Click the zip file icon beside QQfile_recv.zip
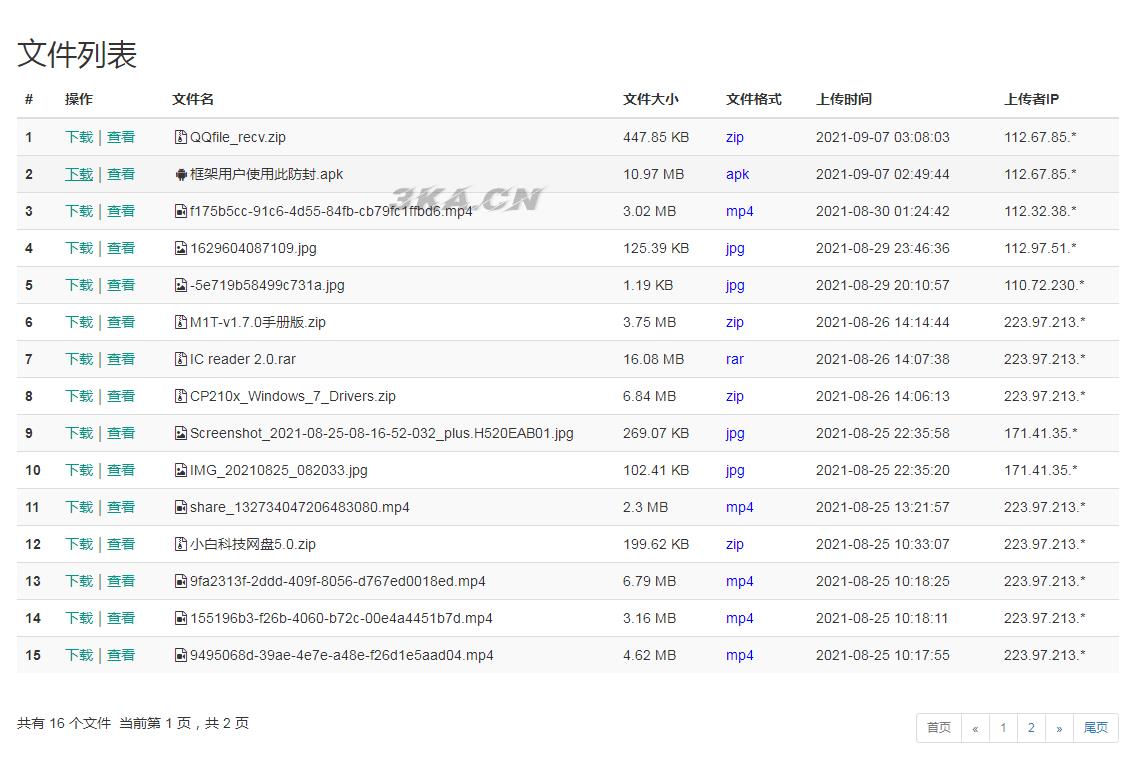This screenshot has height=779, width=1133. [181, 137]
